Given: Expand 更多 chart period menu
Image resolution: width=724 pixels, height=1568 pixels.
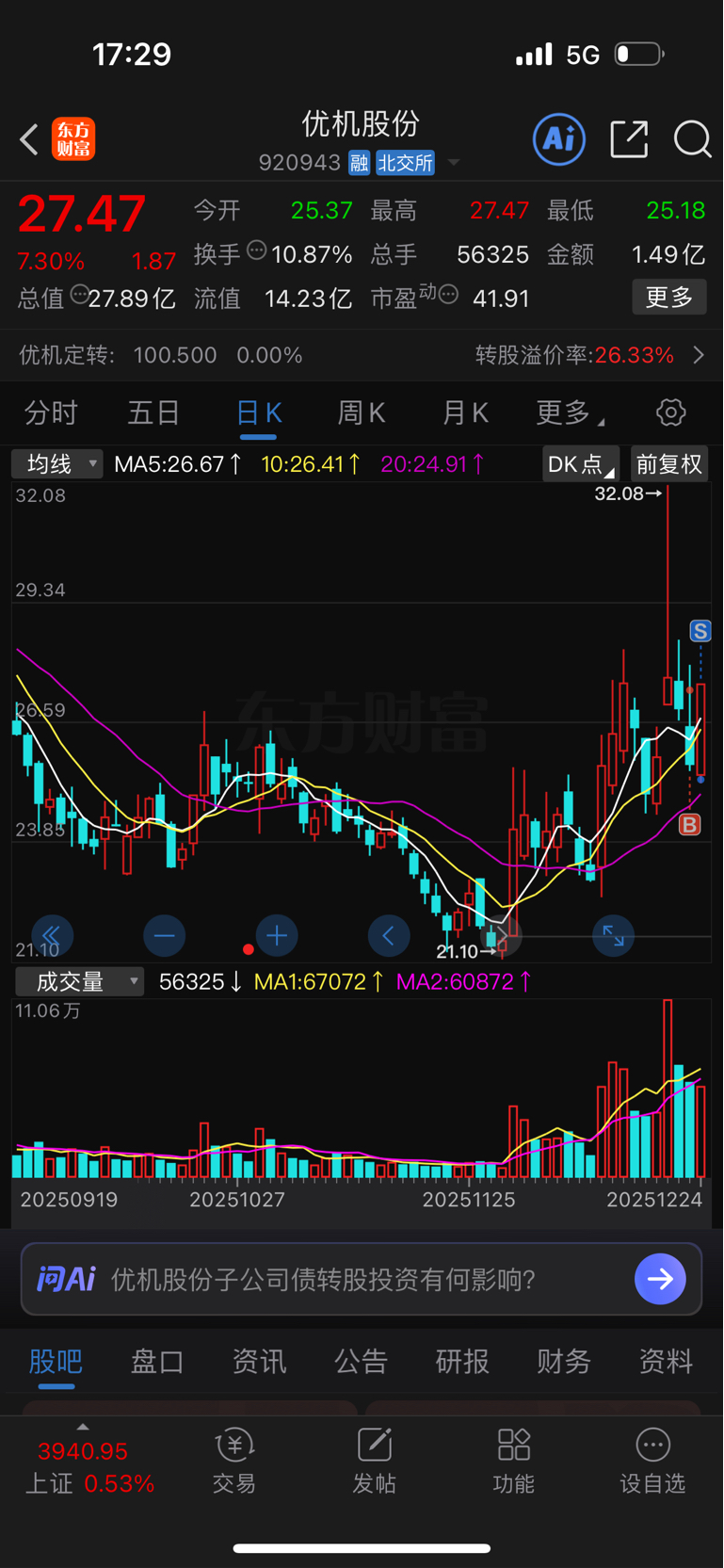Looking at the screenshot, I should pyautogui.click(x=570, y=412).
